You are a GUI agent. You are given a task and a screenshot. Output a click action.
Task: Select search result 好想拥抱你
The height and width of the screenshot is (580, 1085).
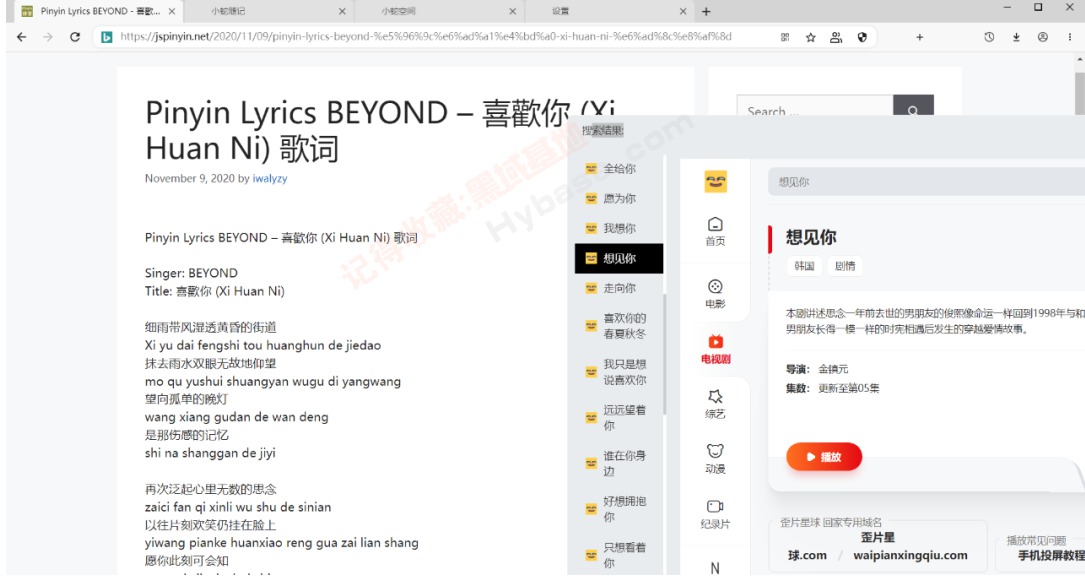[x=619, y=509]
